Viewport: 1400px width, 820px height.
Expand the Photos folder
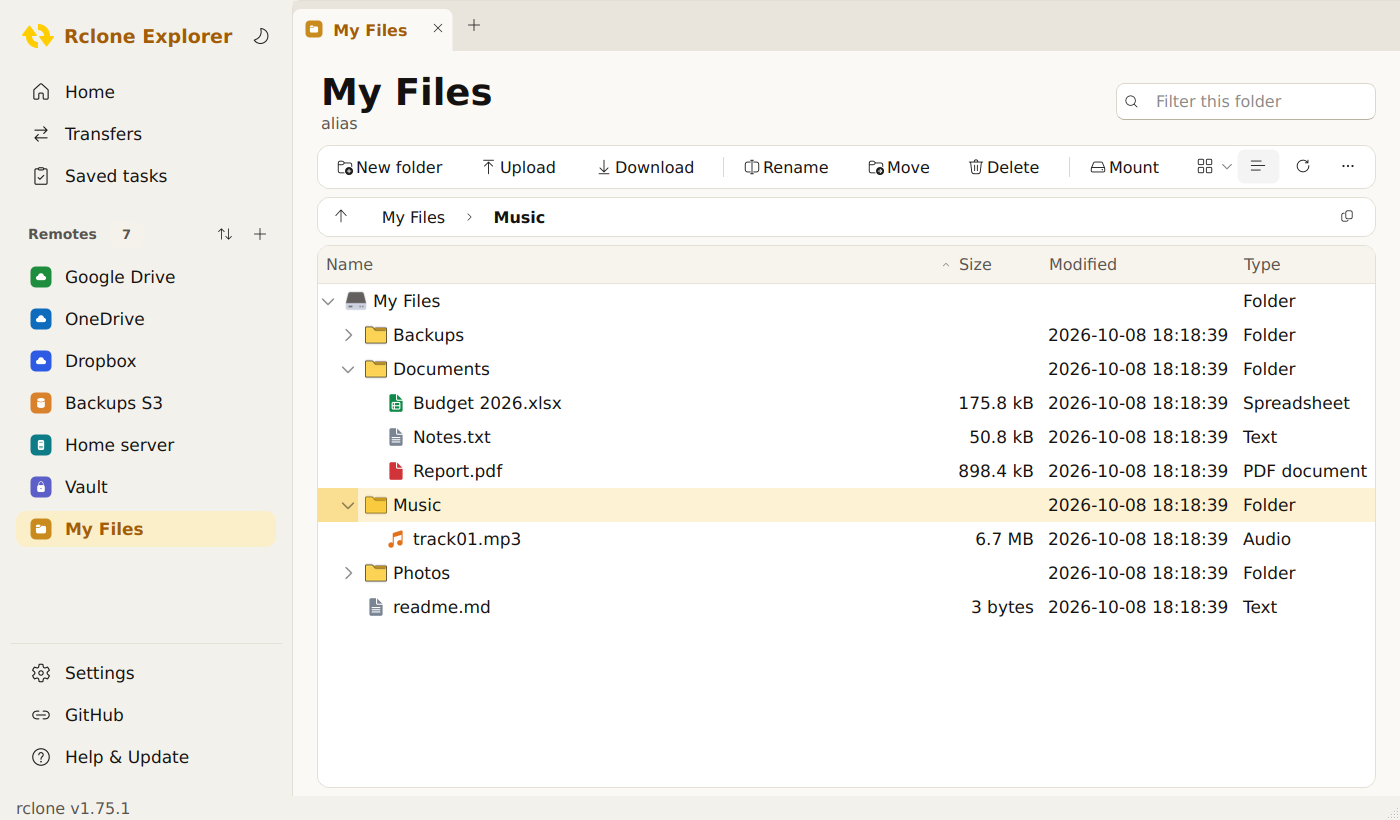(348, 573)
